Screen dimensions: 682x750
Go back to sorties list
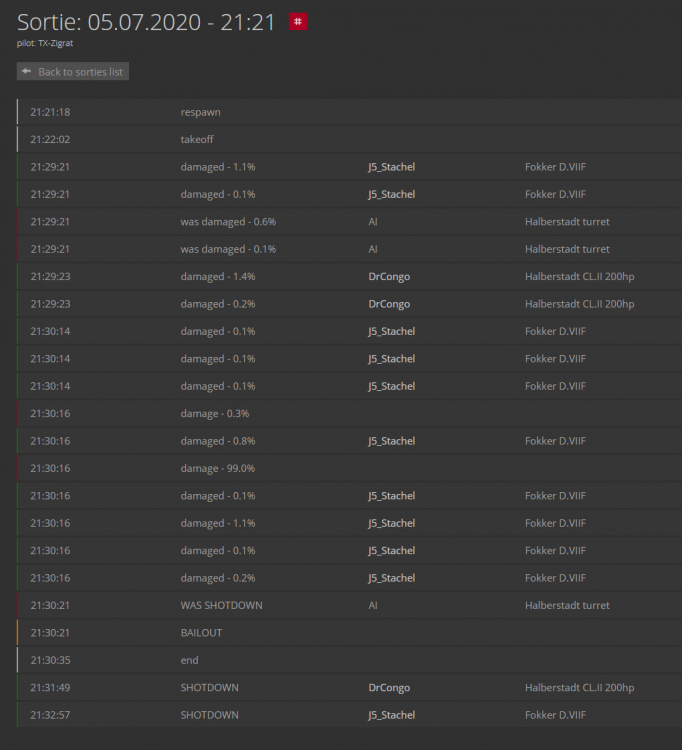tap(73, 72)
